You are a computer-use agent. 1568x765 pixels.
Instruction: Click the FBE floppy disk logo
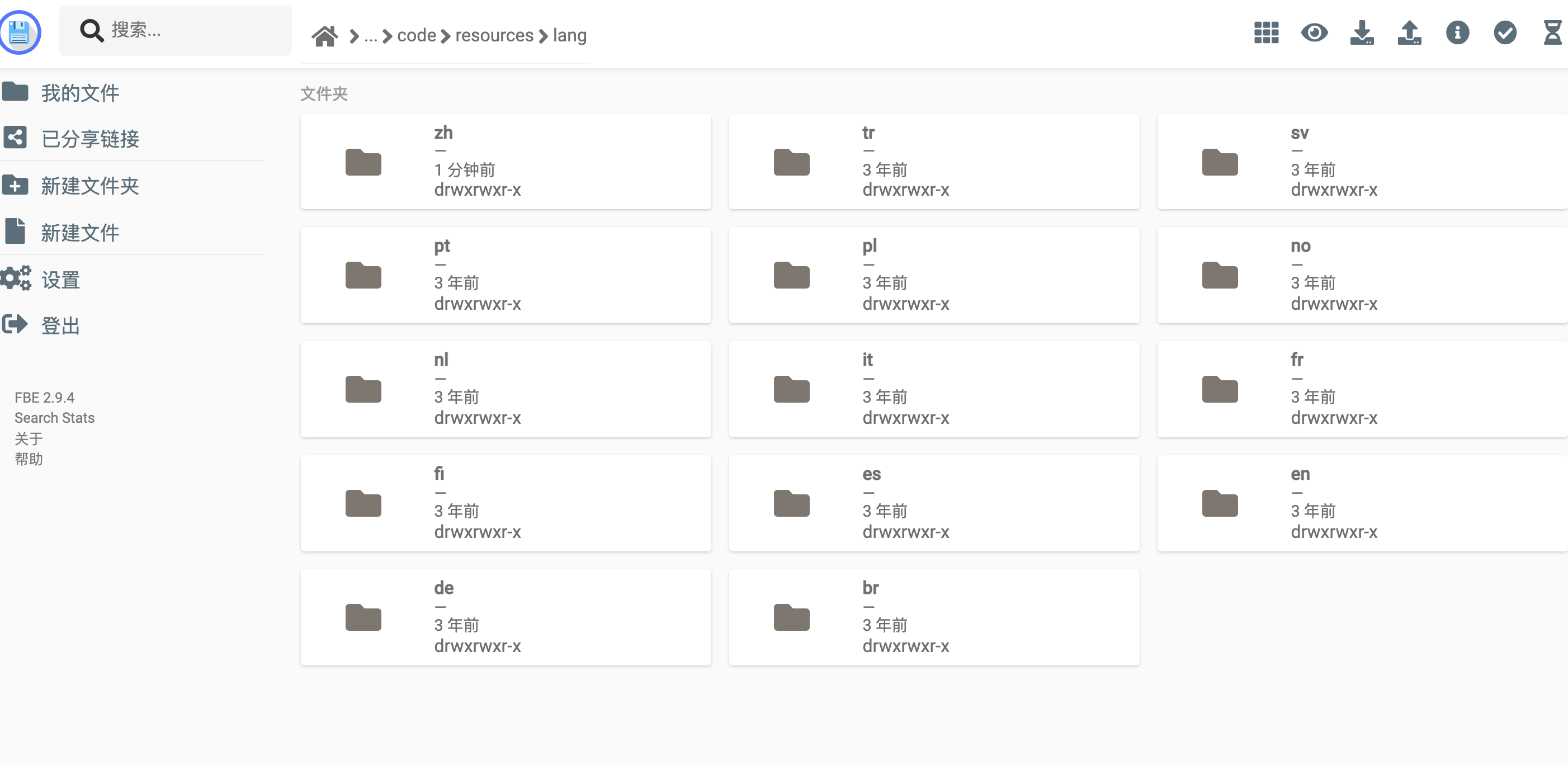[x=20, y=33]
